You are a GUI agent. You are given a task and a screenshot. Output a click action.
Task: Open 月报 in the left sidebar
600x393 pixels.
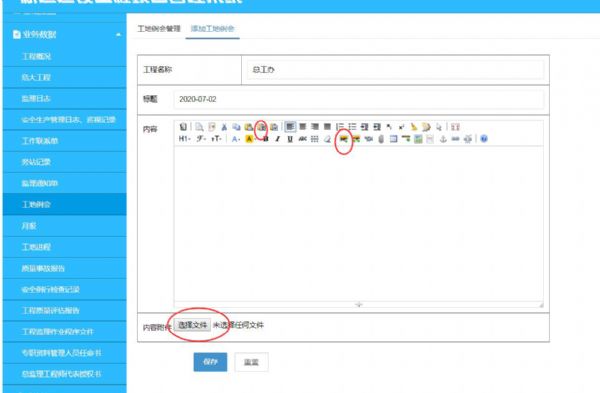29,226
